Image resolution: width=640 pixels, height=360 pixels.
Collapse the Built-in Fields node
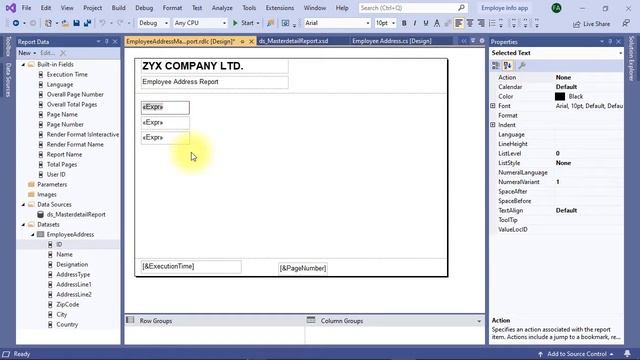[x=23, y=64]
